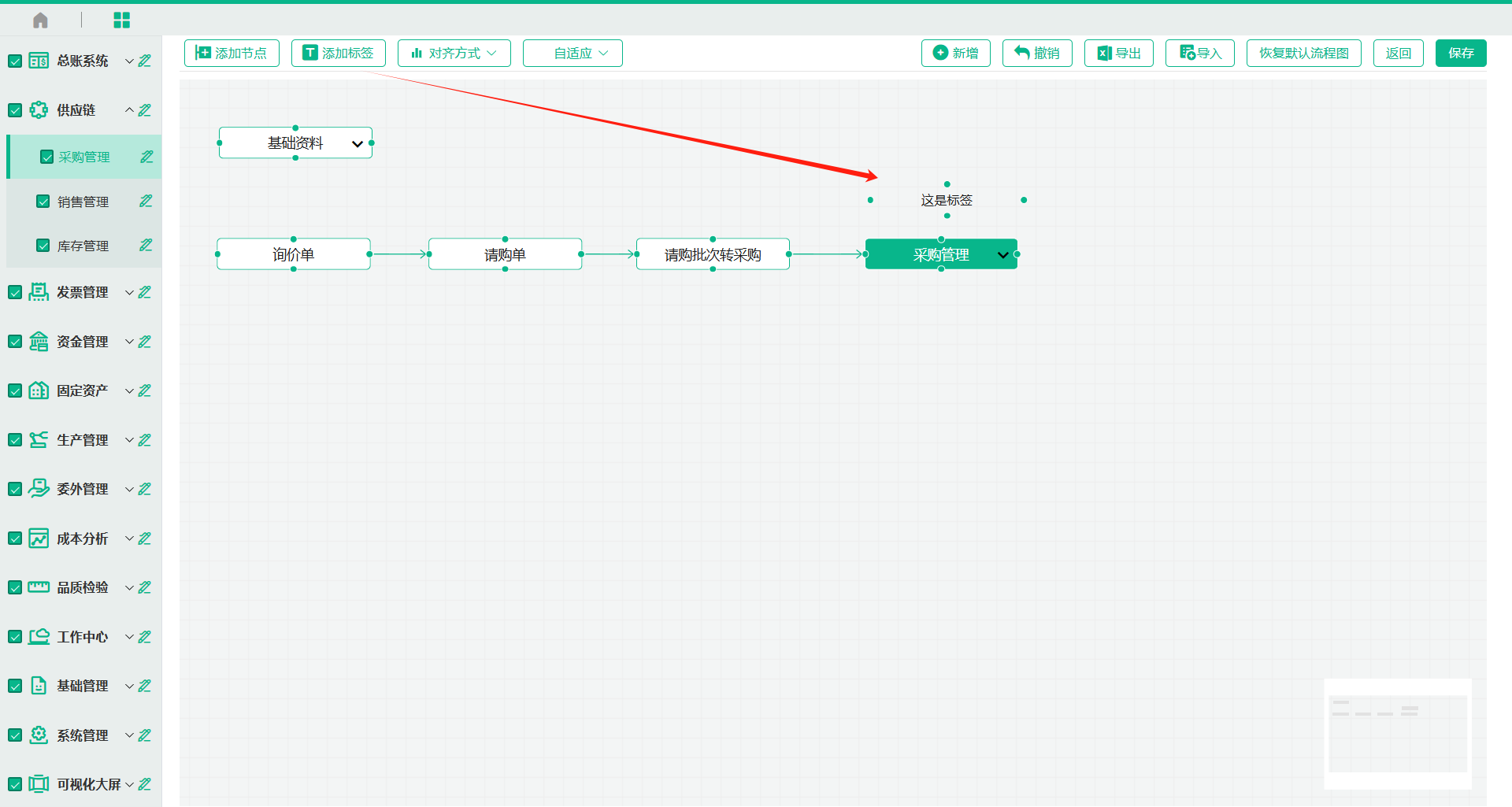
Task: Toggle the 库存管理 checkbox
Action: pyautogui.click(x=43, y=246)
